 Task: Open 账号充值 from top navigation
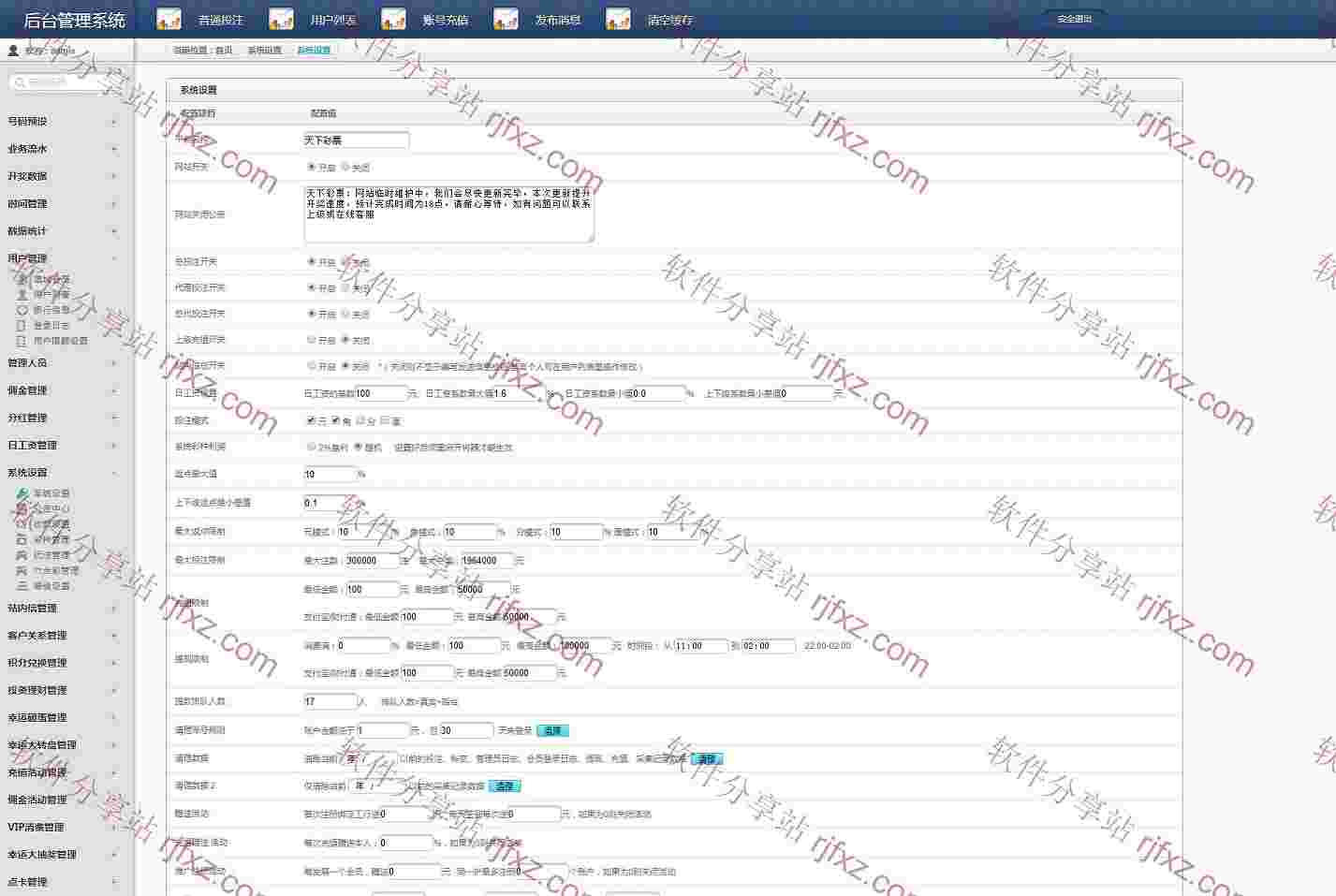coord(446,20)
